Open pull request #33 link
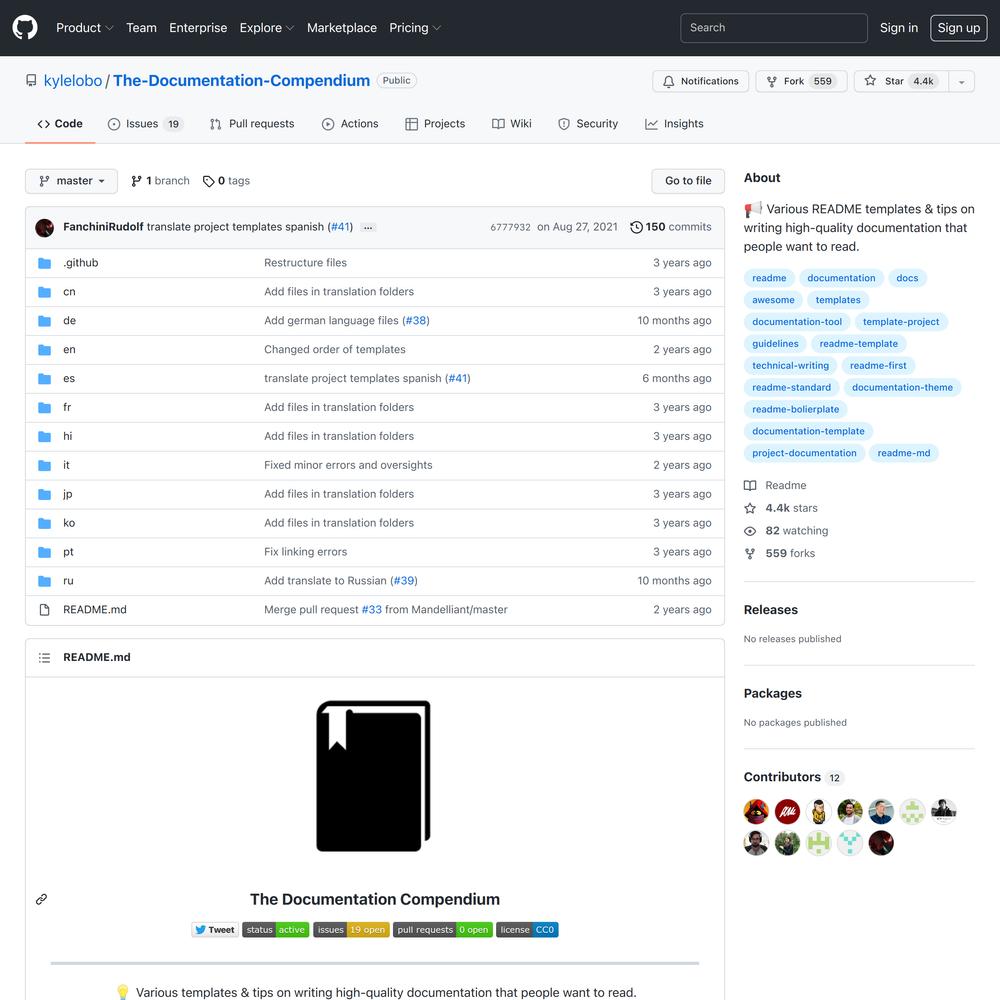The width and height of the screenshot is (1000, 1000). 371,610
